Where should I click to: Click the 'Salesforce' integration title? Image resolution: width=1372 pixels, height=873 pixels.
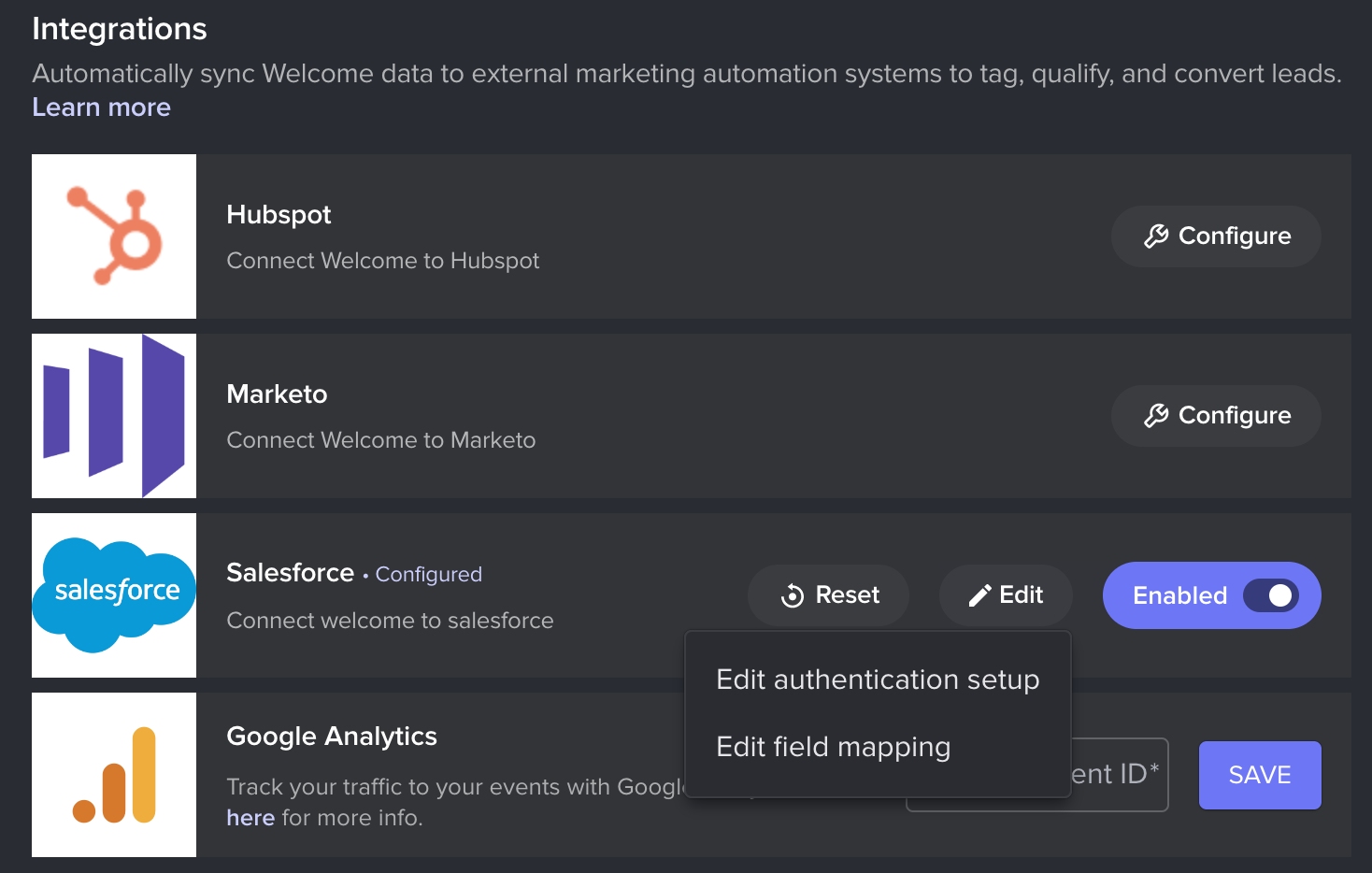click(x=290, y=573)
